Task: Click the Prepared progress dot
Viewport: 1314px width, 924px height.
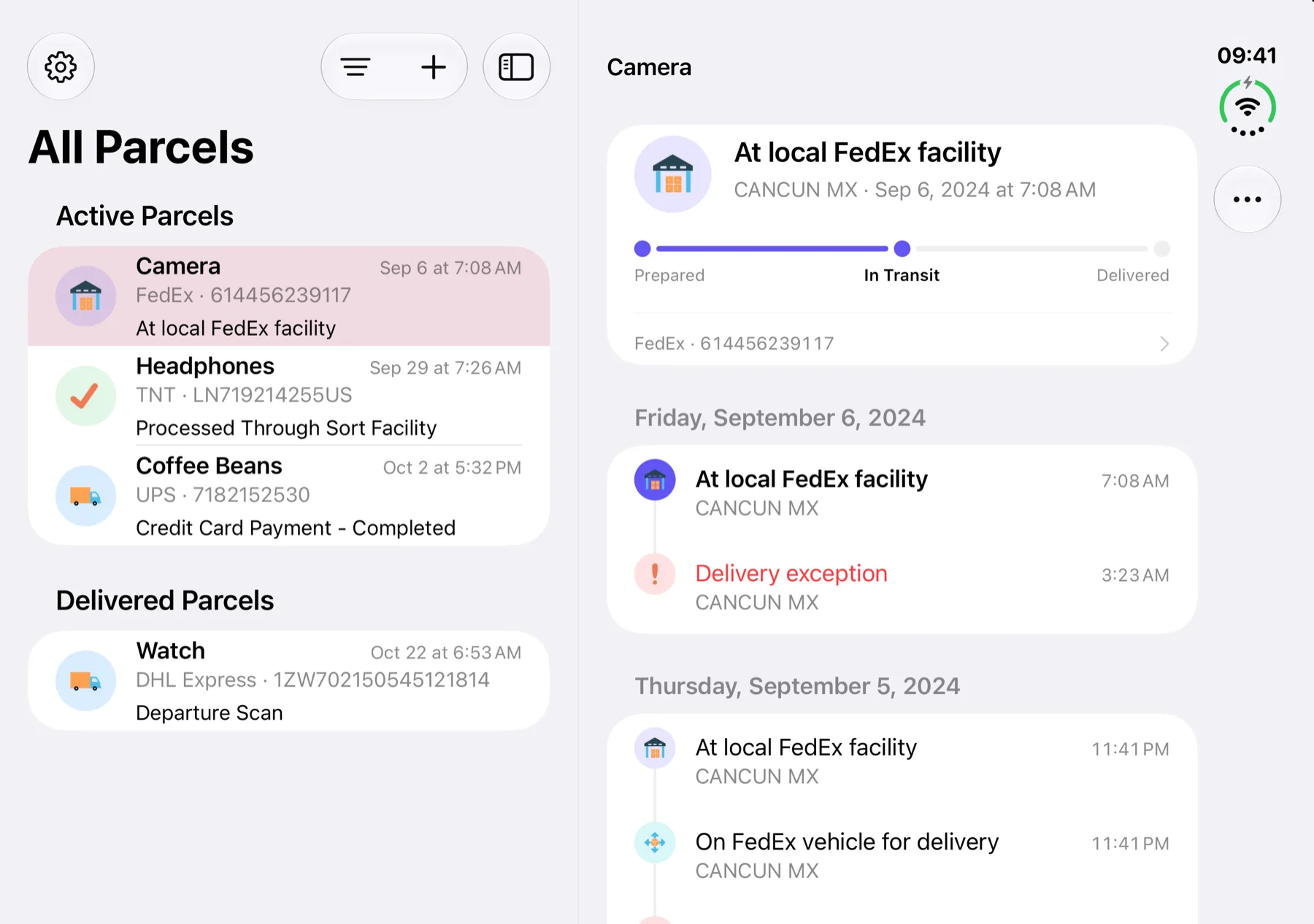Action: tap(642, 249)
